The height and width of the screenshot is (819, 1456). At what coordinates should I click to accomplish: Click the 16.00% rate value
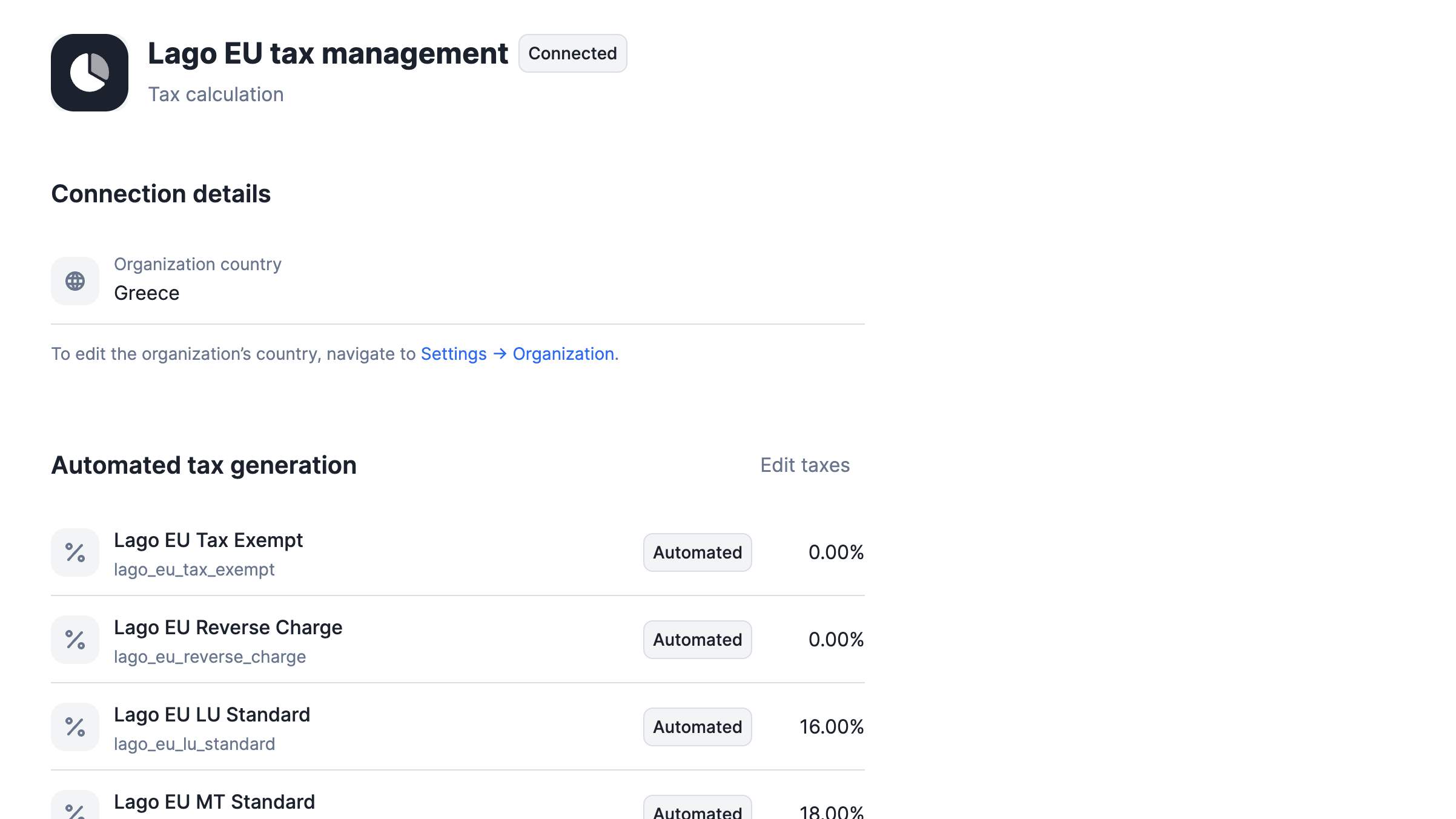pyautogui.click(x=831, y=727)
